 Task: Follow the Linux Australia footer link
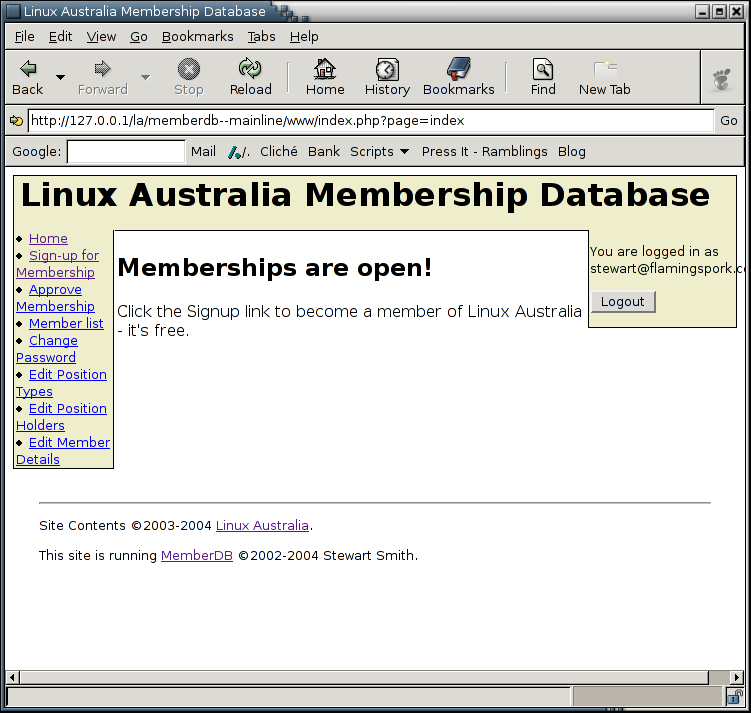(262, 526)
